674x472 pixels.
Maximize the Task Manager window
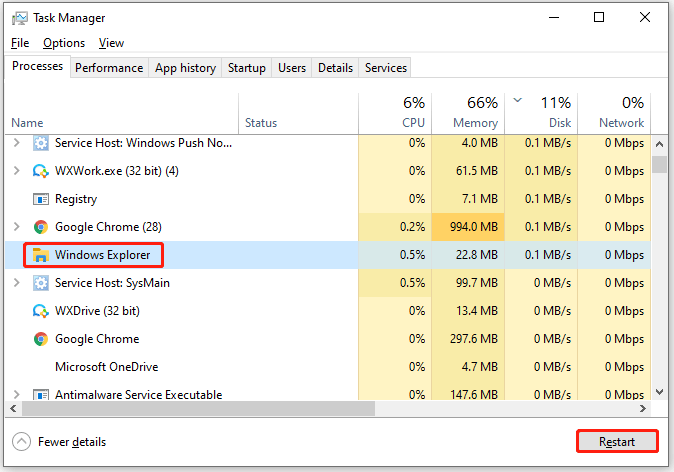pyautogui.click(x=599, y=17)
